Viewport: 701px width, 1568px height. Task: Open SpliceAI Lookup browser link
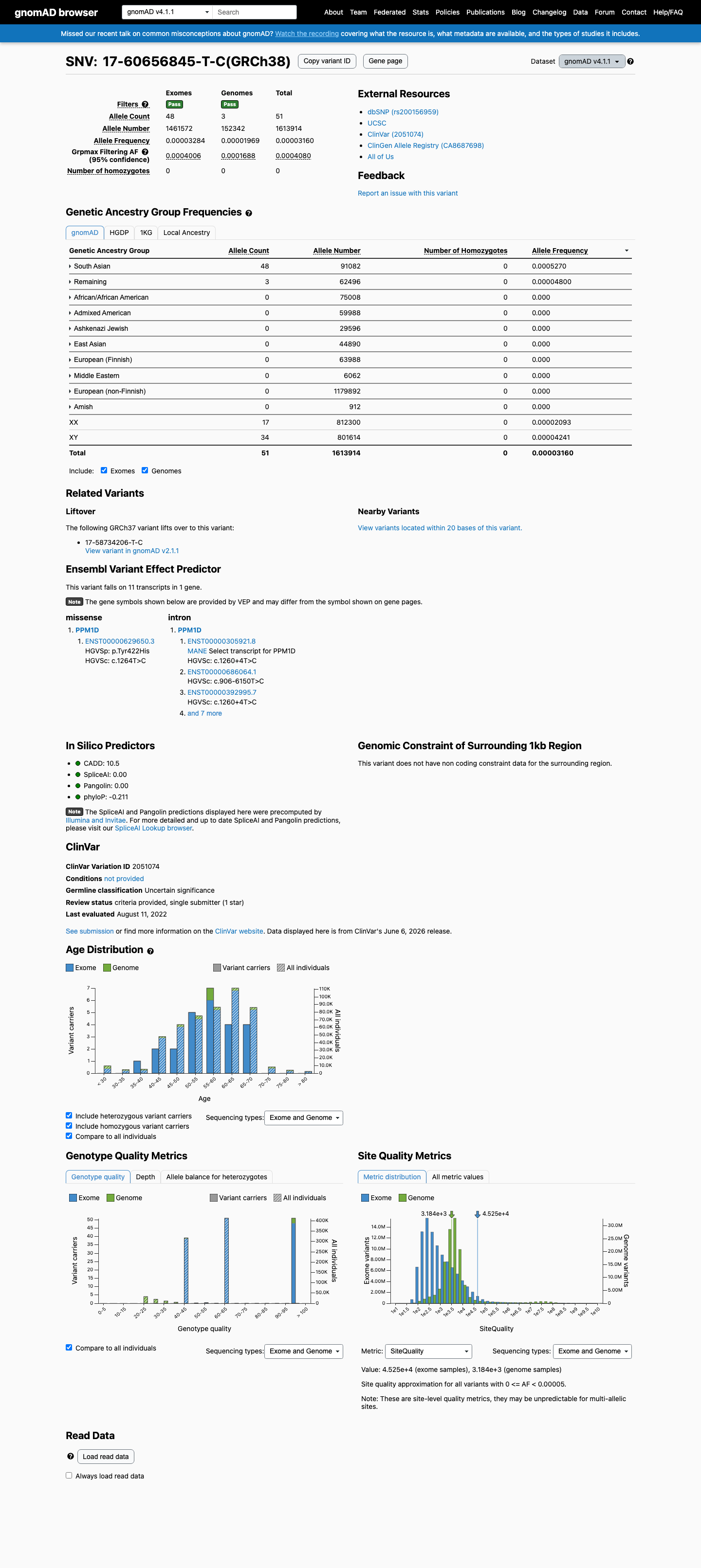(153, 829)
